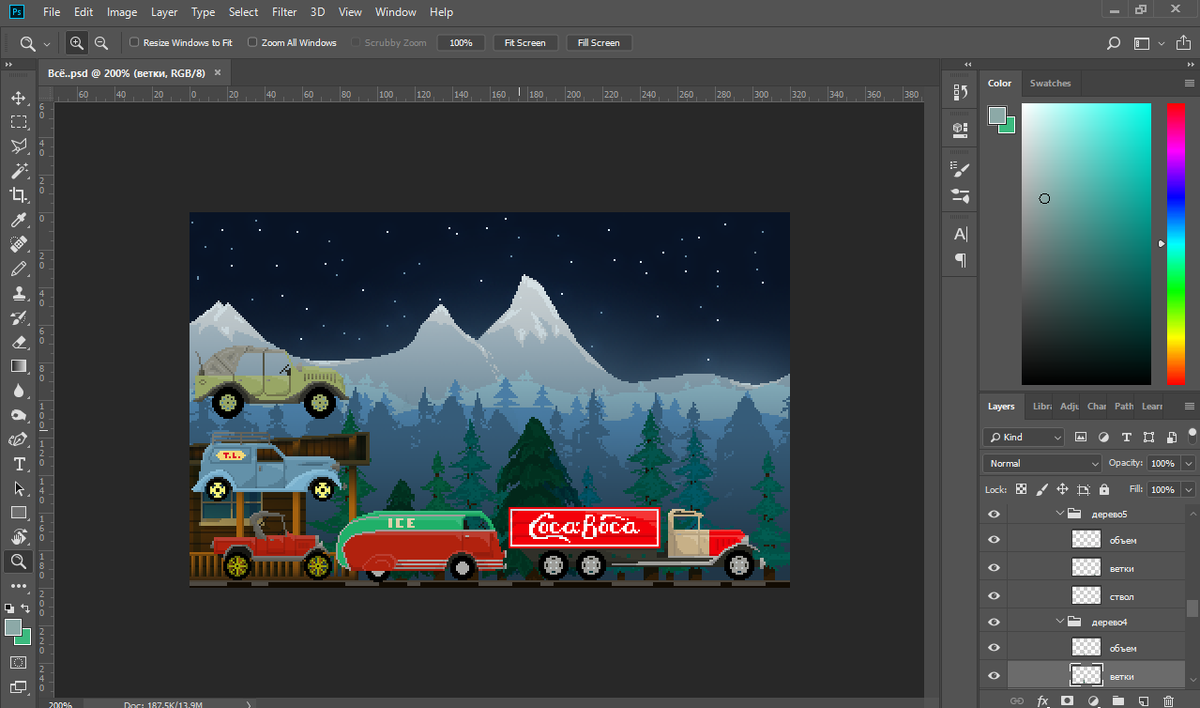Create a new layer group folder icon
Viewport: 1200px width, 708px height.
coord(1118,701)
